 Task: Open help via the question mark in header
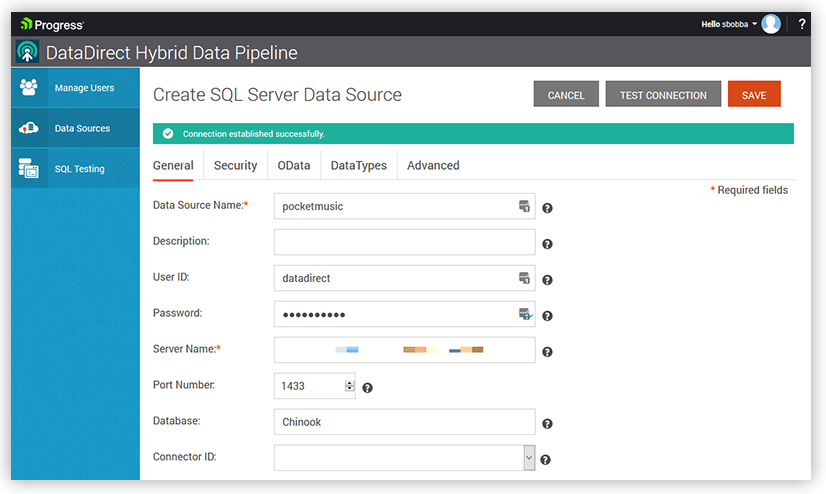click(x=802, y=24)
